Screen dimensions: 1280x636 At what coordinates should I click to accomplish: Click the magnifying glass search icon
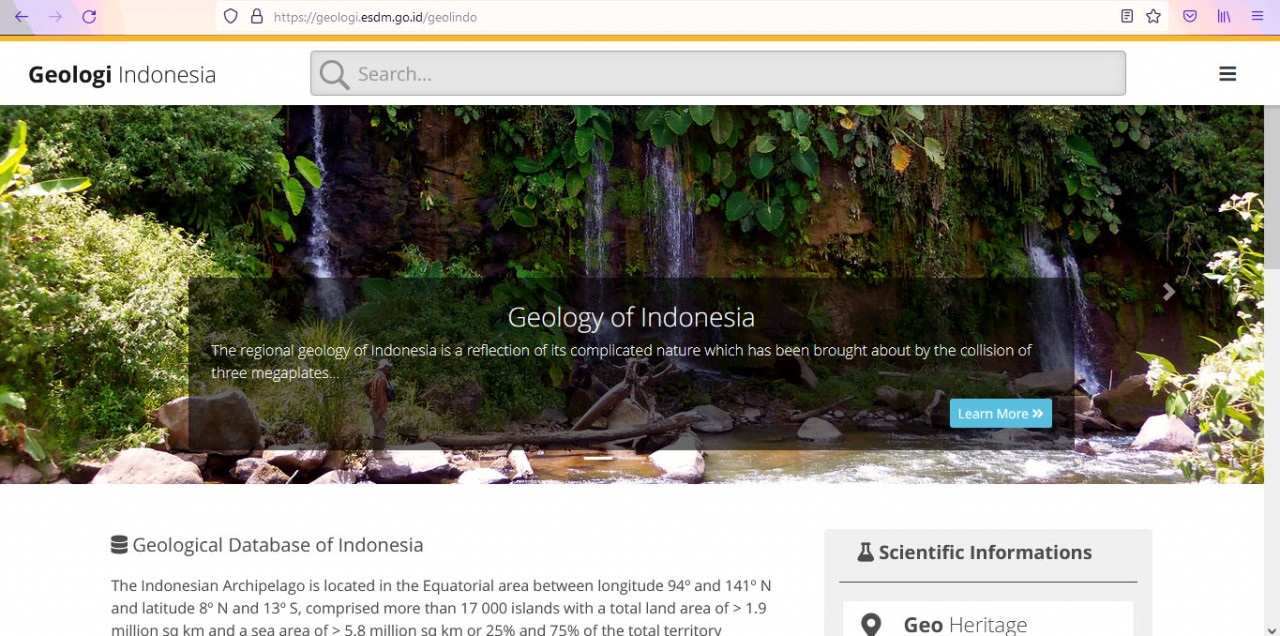pos(334,74)
